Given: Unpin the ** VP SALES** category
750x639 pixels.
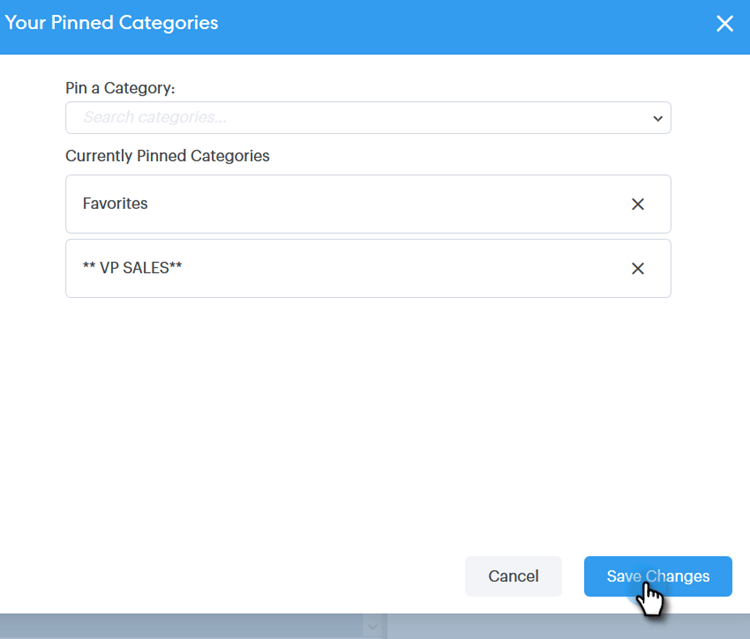Looking at the screenshot, I should click(637, 268).
